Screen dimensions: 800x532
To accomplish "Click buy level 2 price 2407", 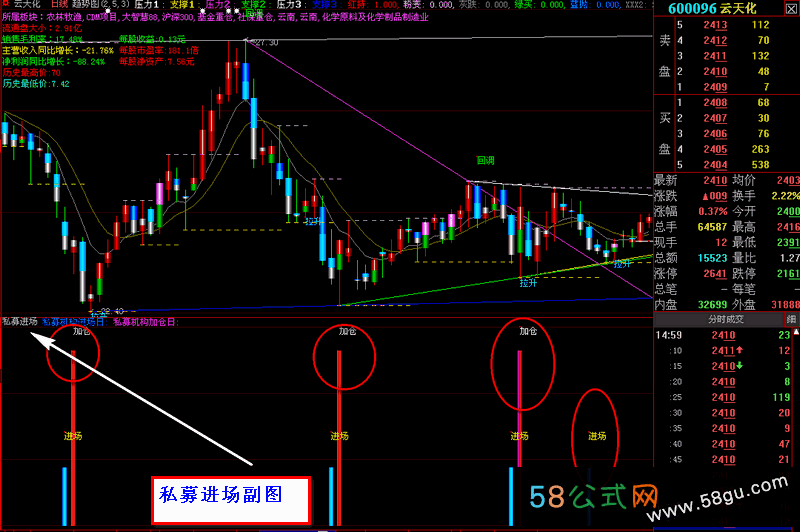I will tap(715, 118).
